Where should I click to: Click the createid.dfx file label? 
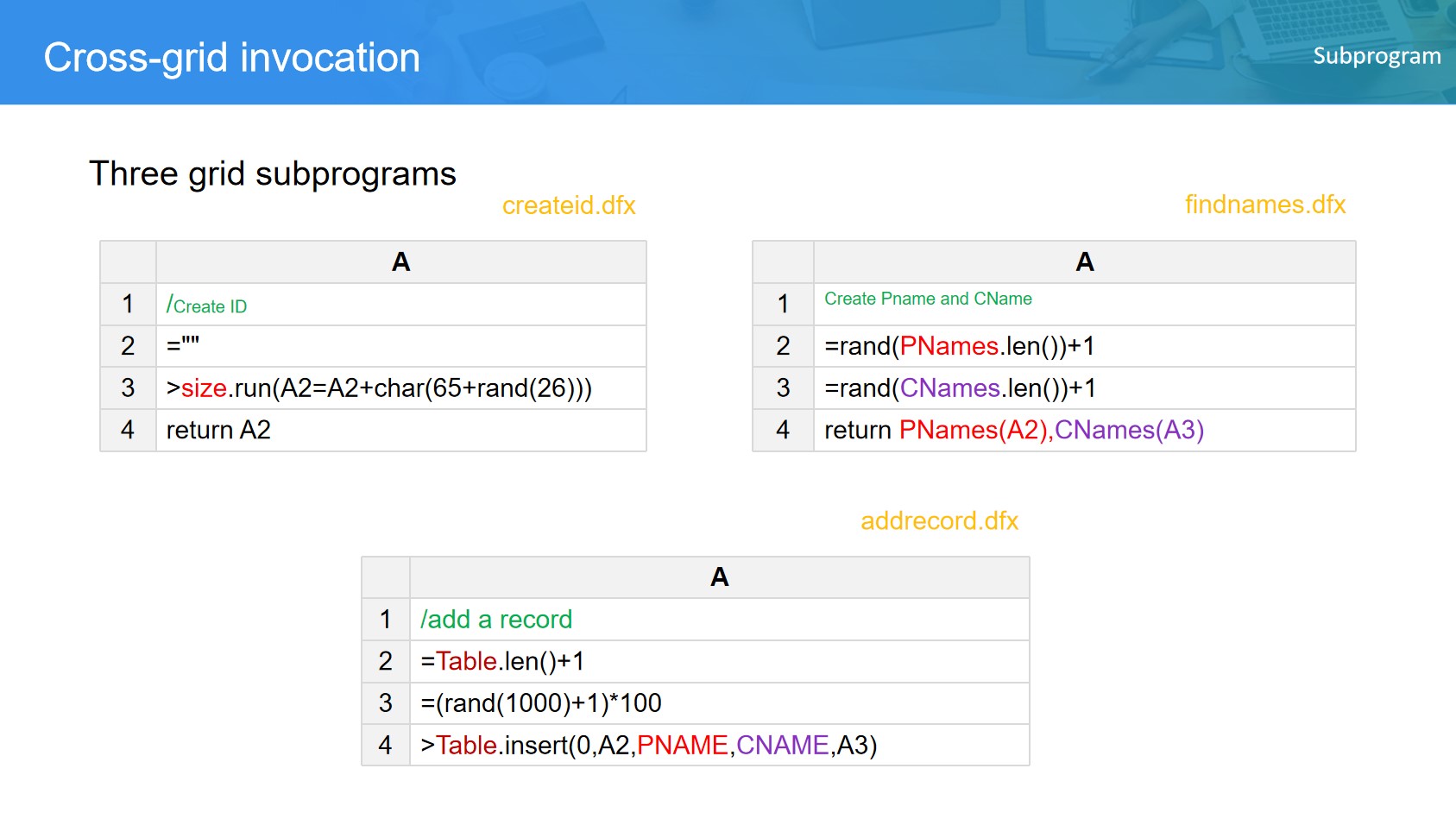[x=568, y=205]
